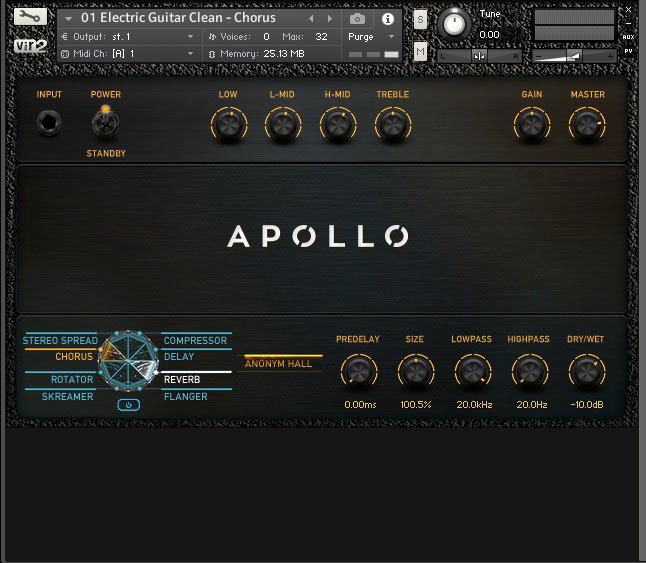
Task: Select the ROTATOR effect
Action: click(x=72, y=379)
